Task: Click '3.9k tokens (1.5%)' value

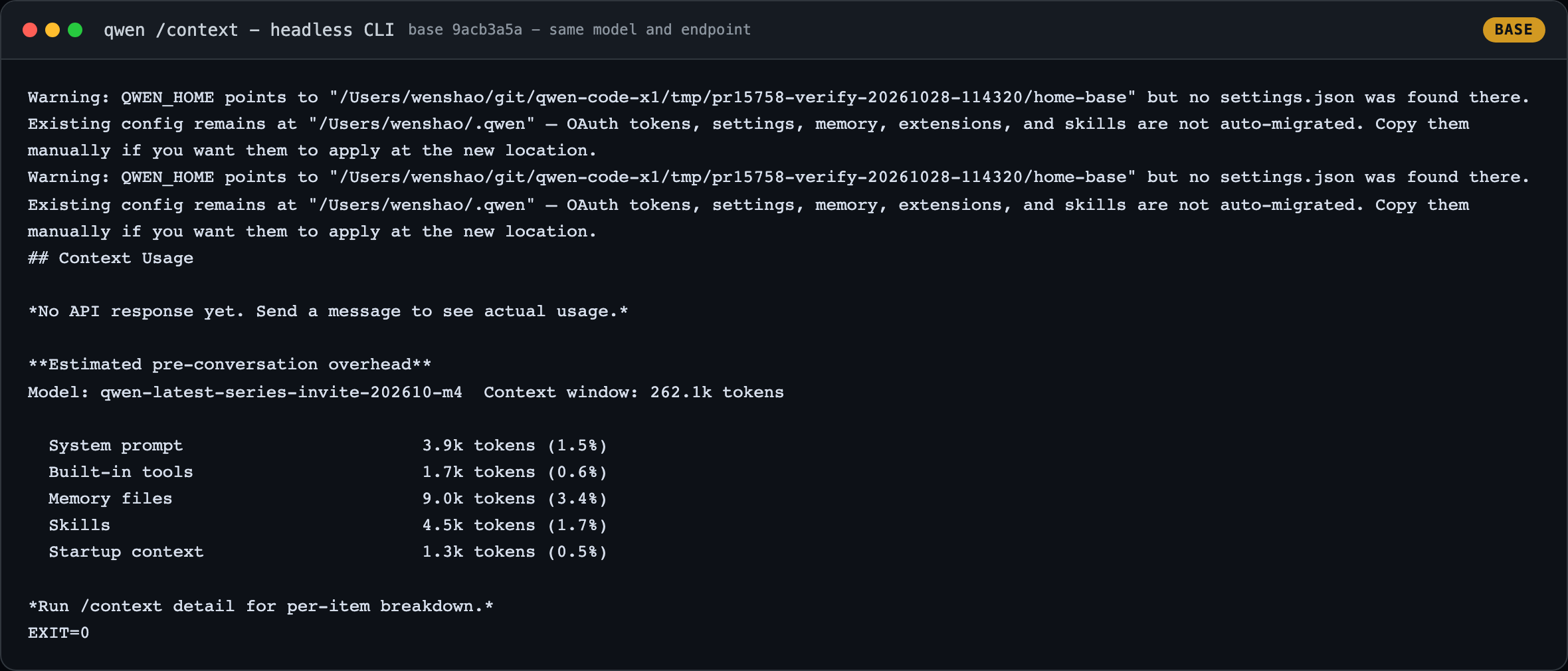Action: (515, 445)
